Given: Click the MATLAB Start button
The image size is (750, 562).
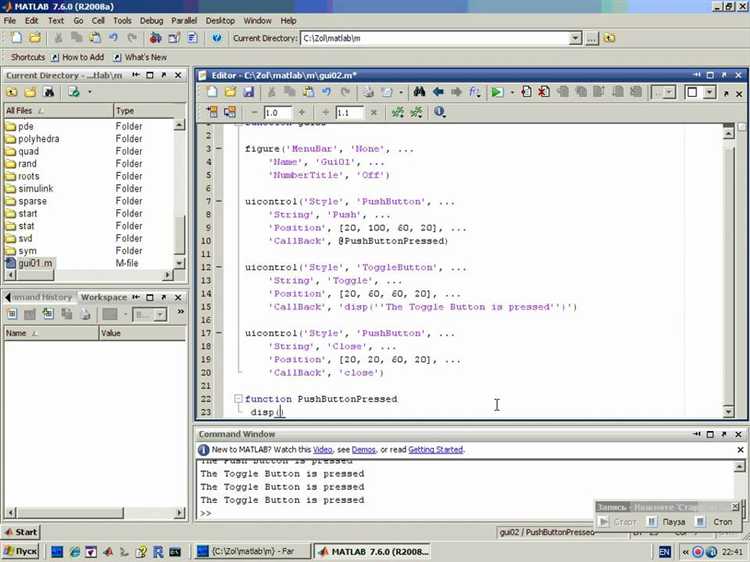Looking at the screenshot, I should pos(21,532).
